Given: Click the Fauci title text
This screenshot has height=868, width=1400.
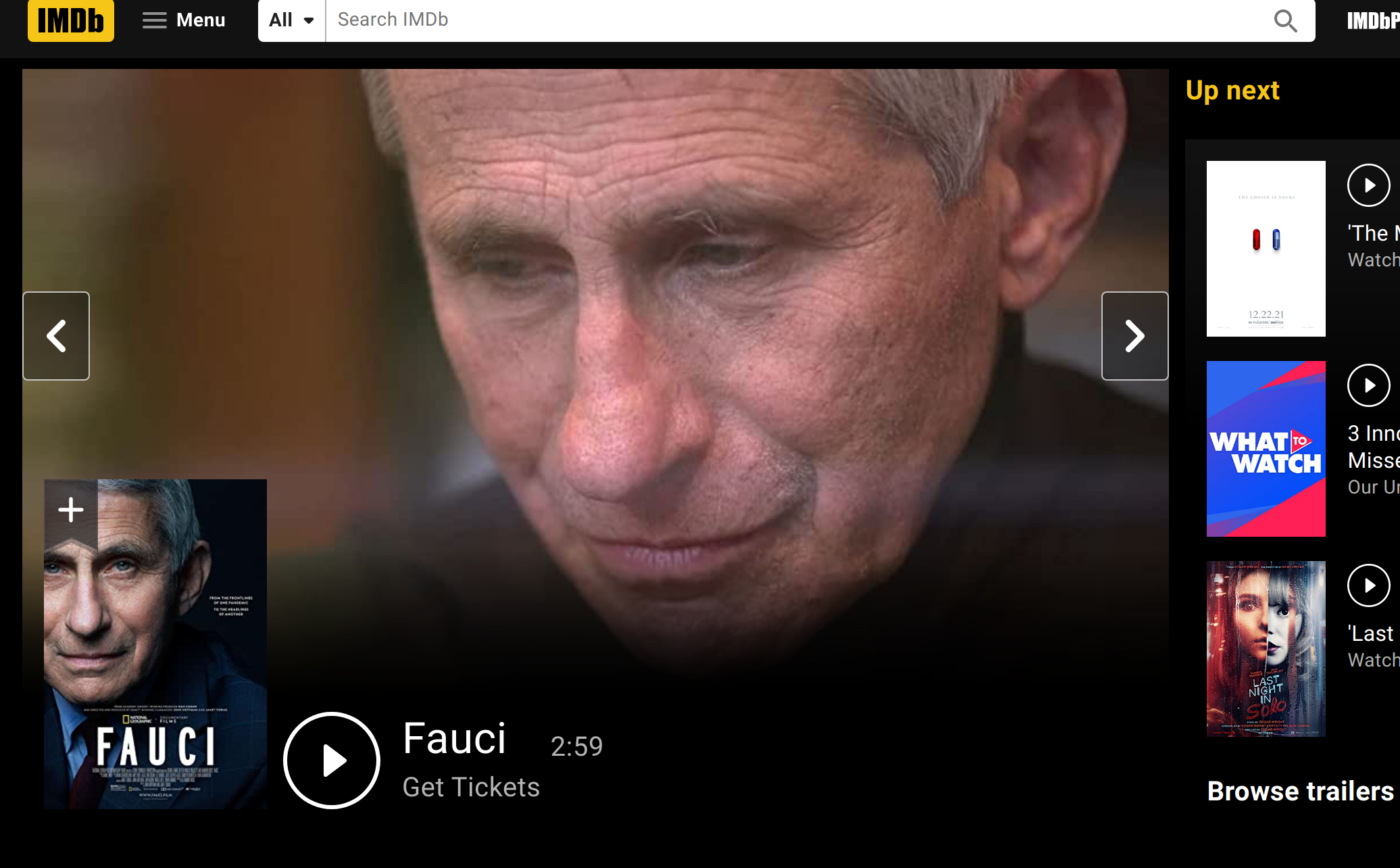Looking at the screenshot, I should (x=454, y=738).
